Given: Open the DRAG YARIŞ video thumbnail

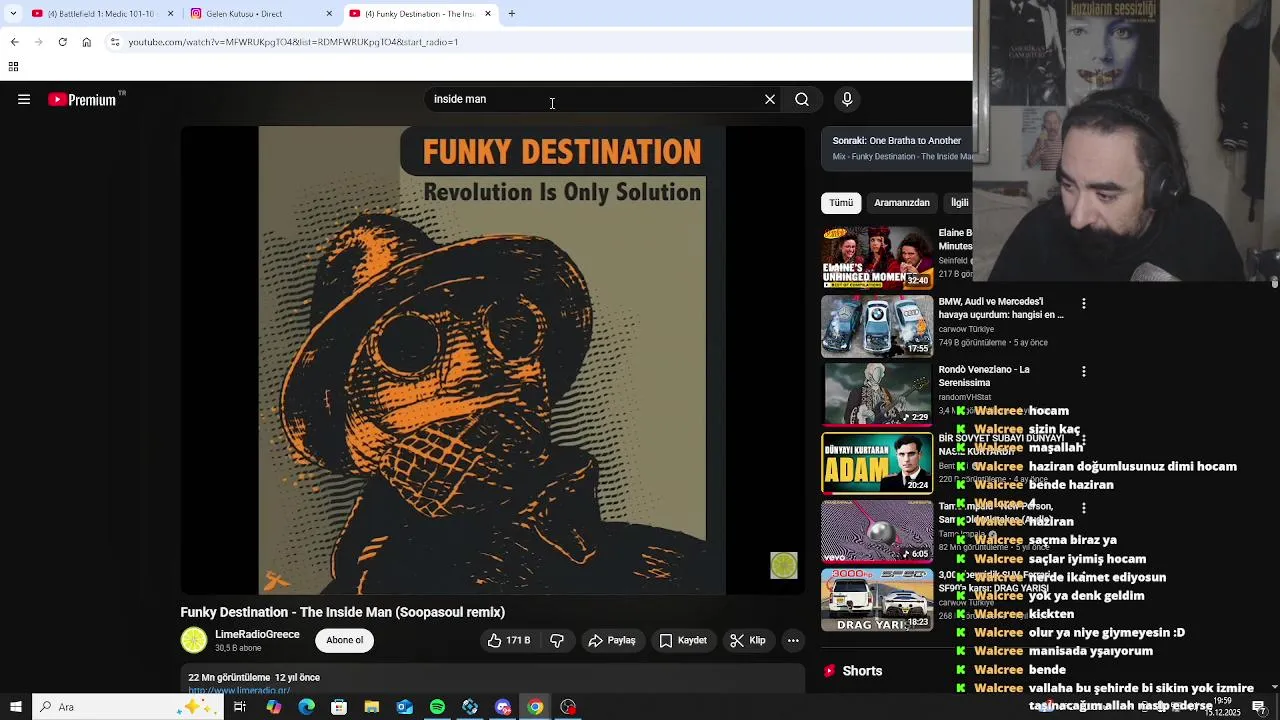Looking at the screenshot, I should pyautogui.click(x=877, y=600).
